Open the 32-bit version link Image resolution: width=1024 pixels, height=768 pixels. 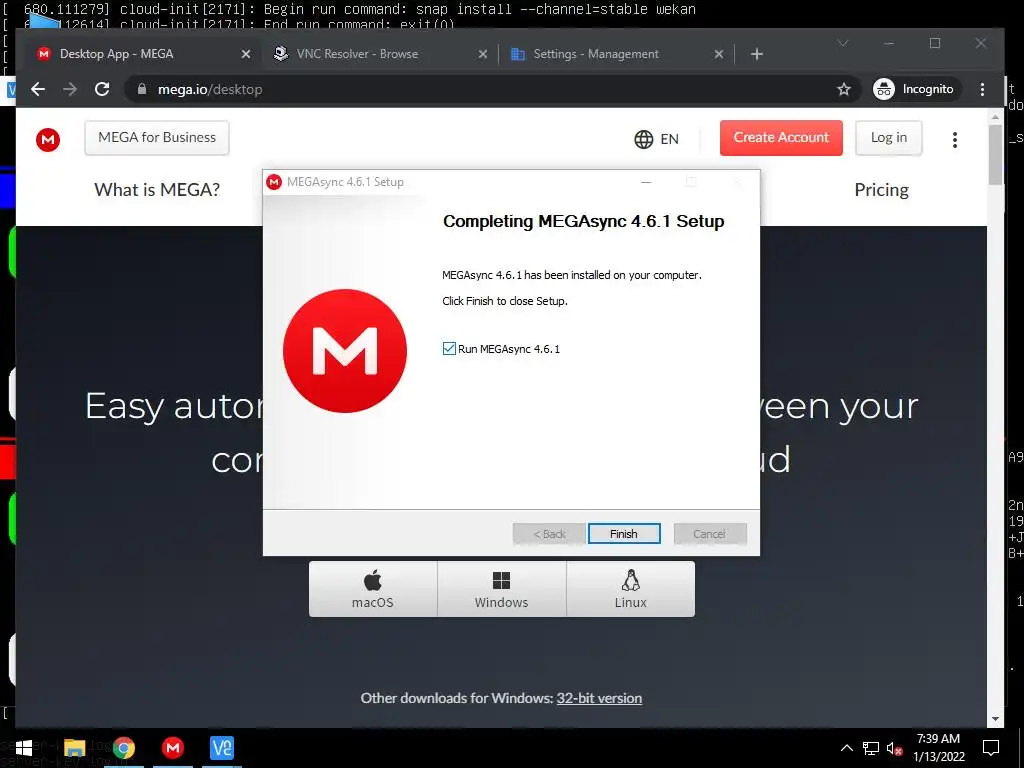coord(599,698)
